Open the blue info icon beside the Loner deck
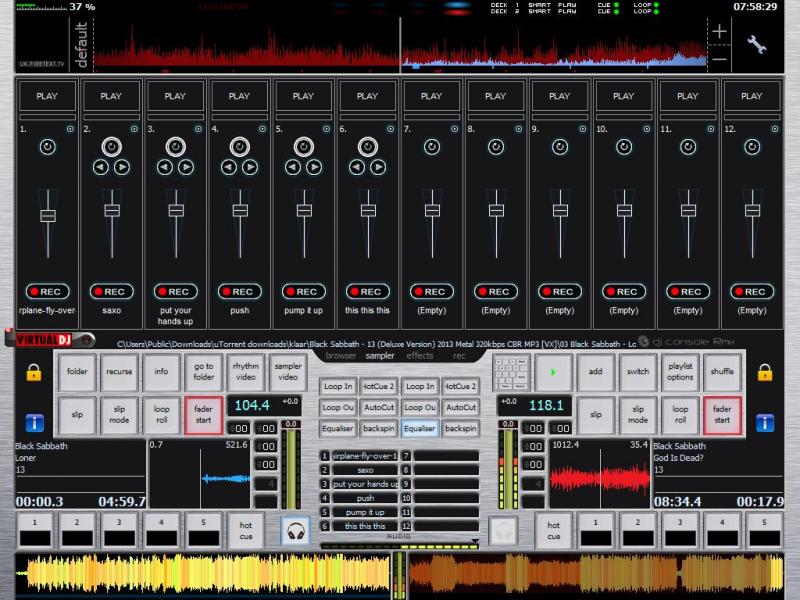 (x=35, y=423)
